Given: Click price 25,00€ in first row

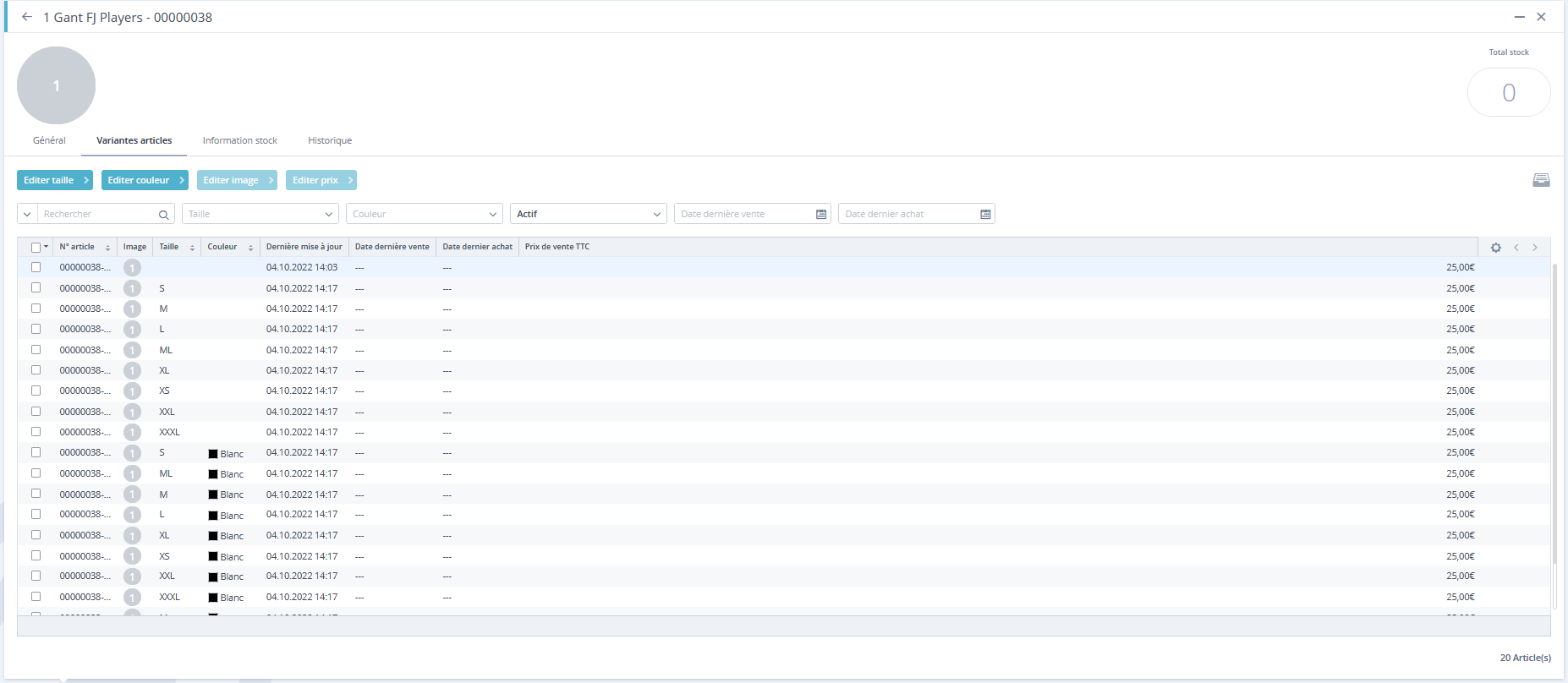Looking at the screenshot, I should [x=1461, y=267].
